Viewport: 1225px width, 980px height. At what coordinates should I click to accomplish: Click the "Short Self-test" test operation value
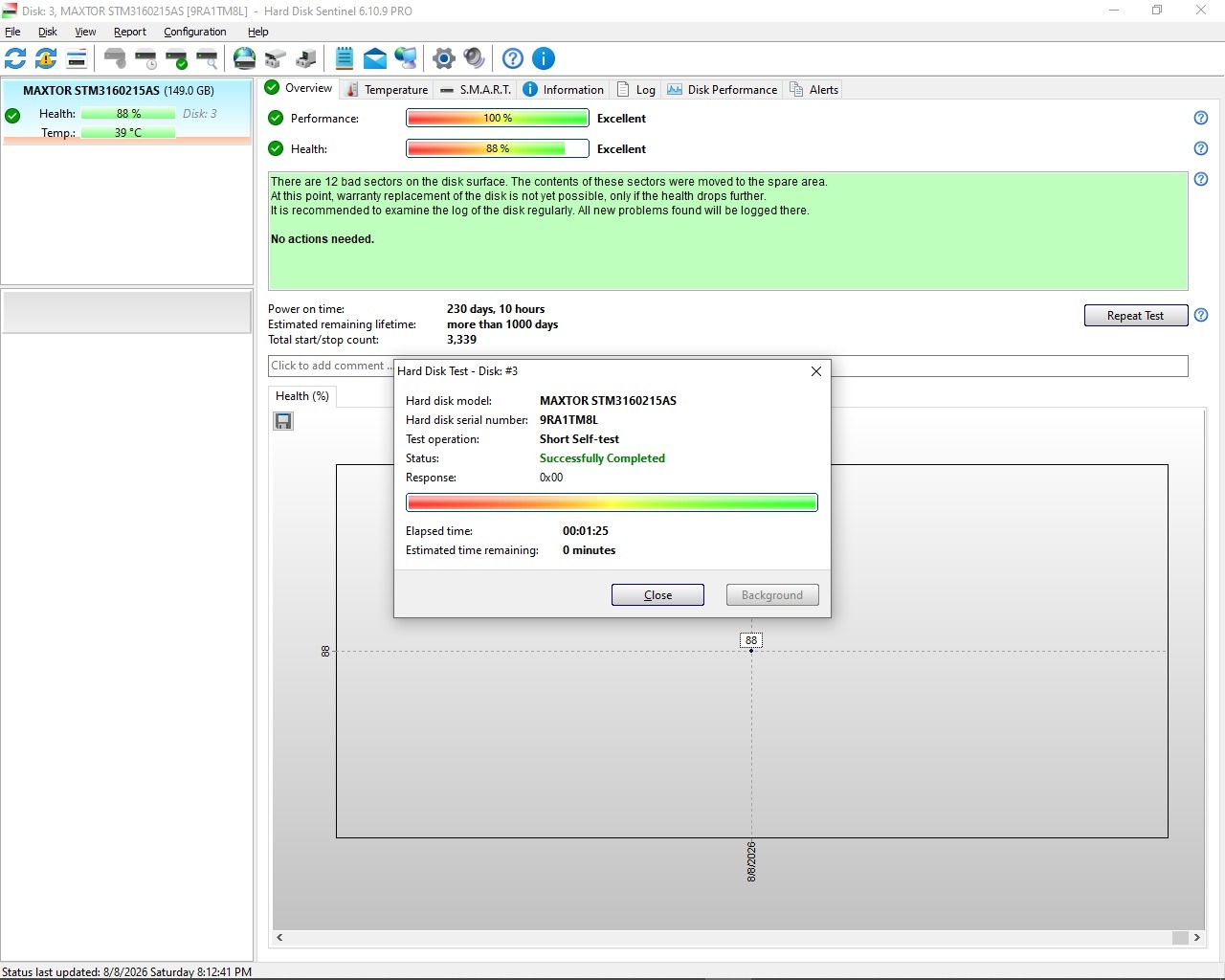(x=579, y=439)
